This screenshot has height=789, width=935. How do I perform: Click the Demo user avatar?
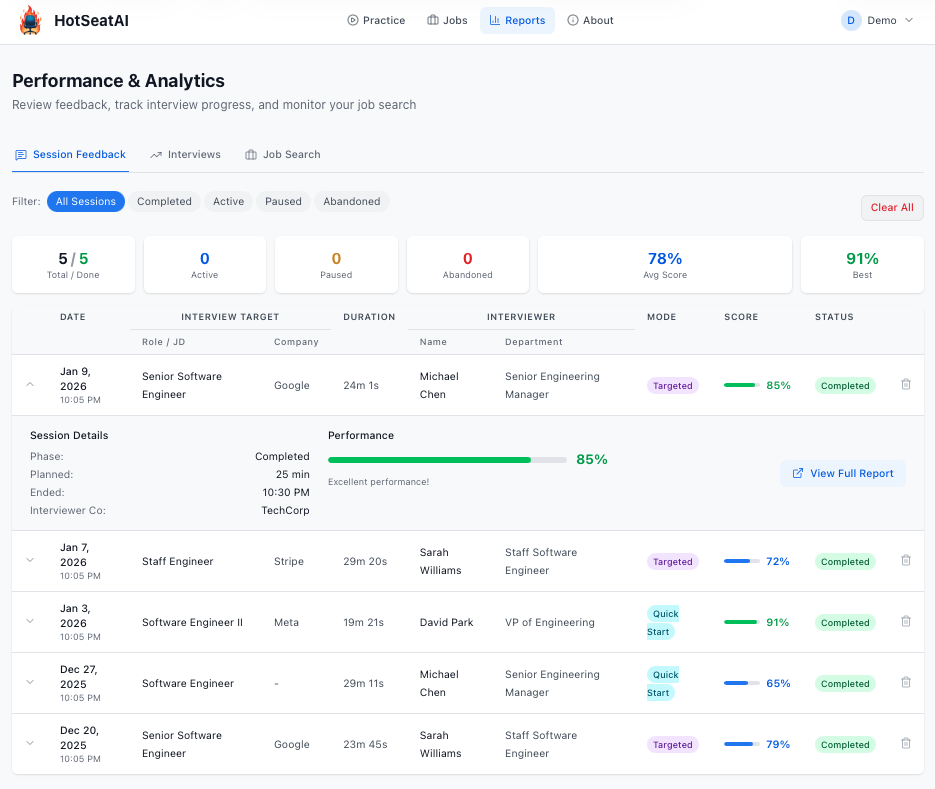coord(851,20)
